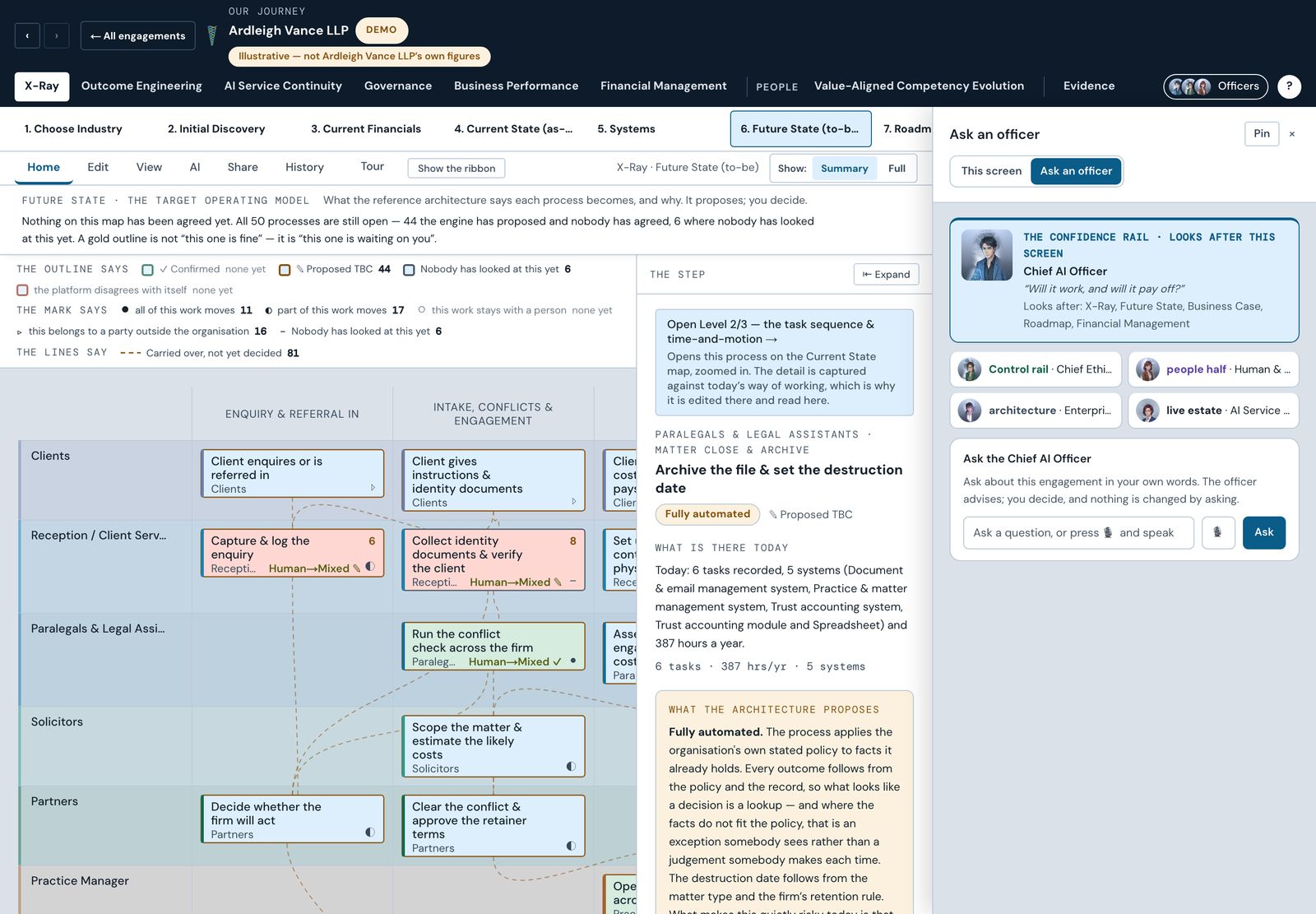Pin the Ask an officer panel
Image resolution: width=1316 pixels, height=914 pixels.
pyautogui.click(x=1262, y=134)
